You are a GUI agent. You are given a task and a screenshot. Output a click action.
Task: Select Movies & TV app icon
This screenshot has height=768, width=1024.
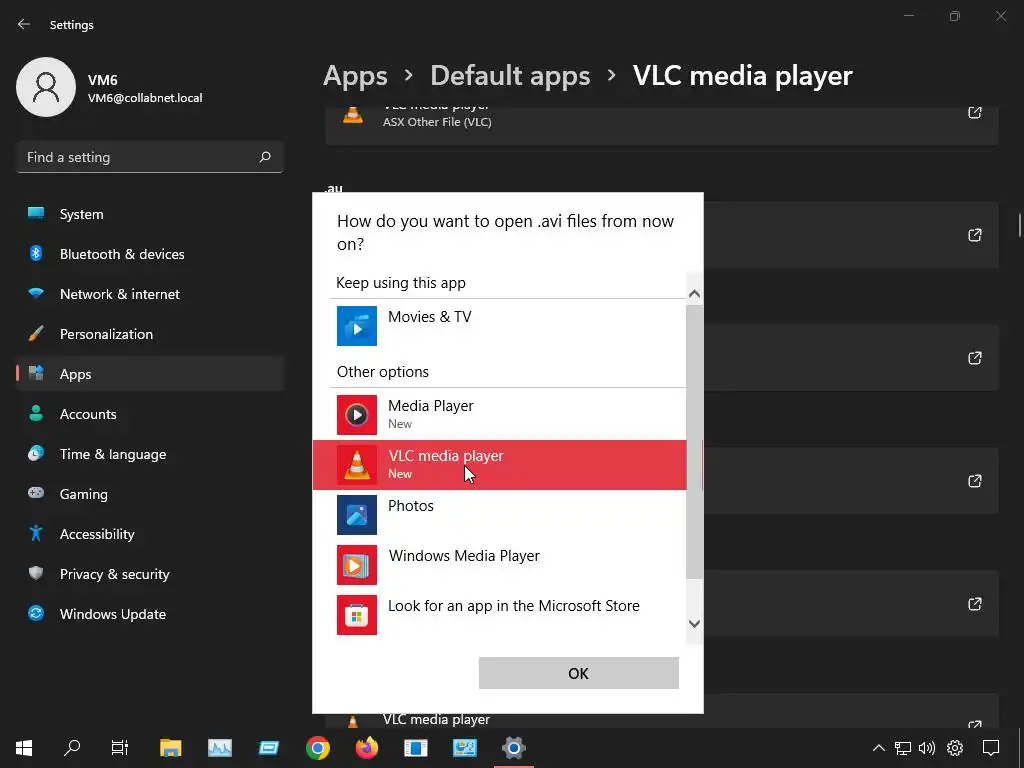coord(357,326)
